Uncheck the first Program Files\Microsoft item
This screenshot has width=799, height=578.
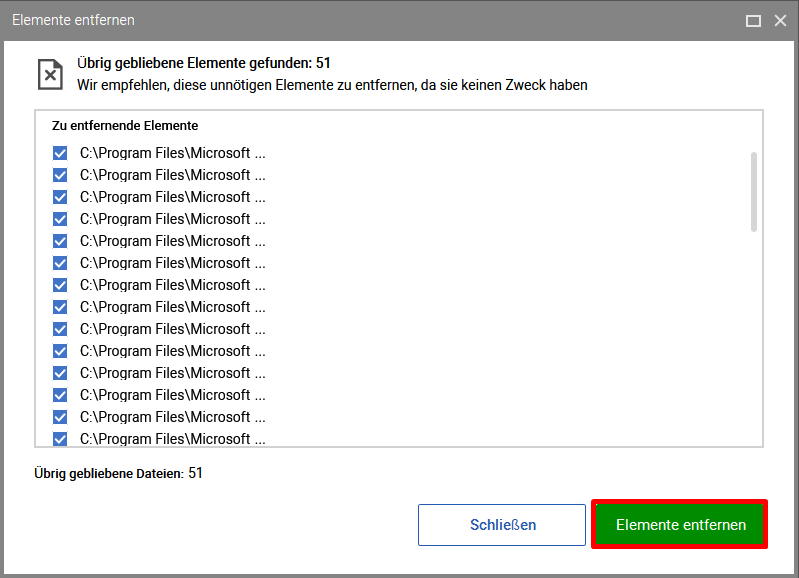coord(60,153)
